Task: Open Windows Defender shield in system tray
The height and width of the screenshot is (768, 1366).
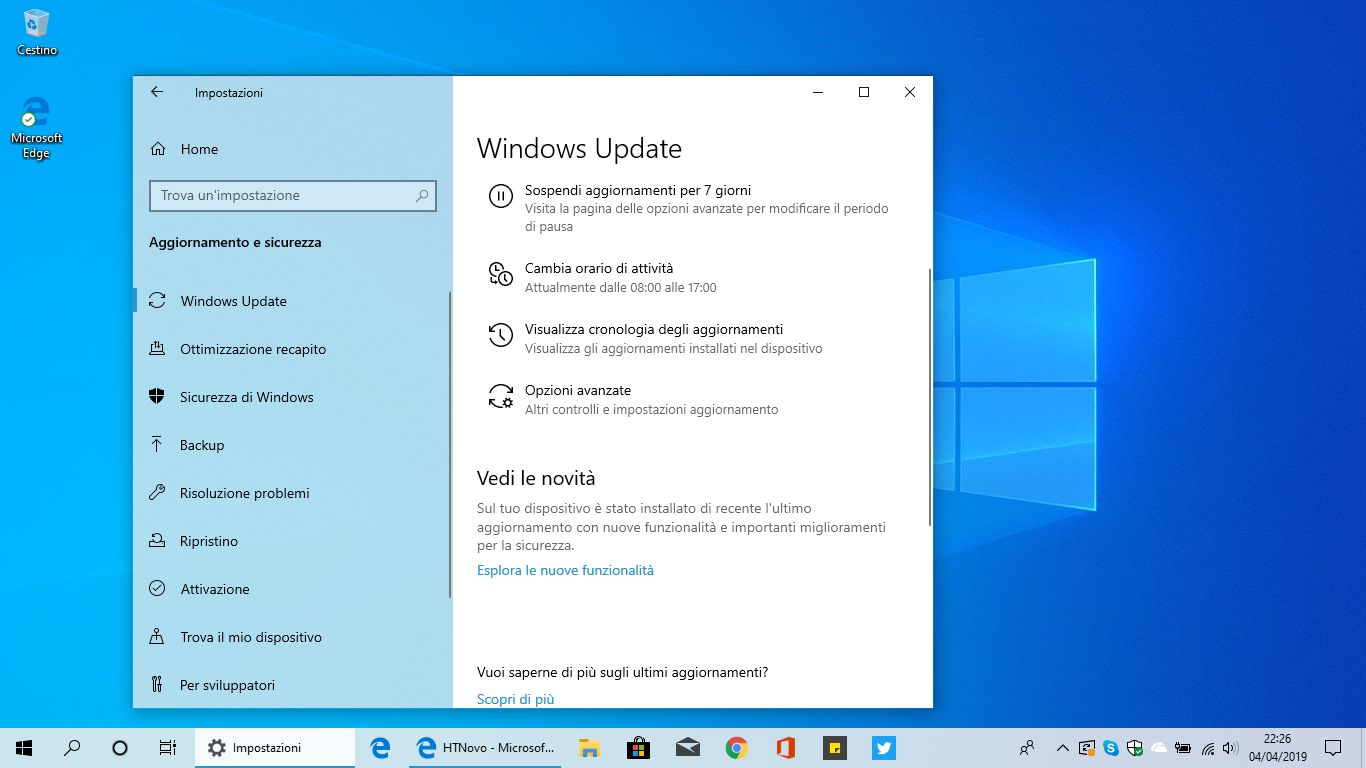Action: pos(1135,747)
